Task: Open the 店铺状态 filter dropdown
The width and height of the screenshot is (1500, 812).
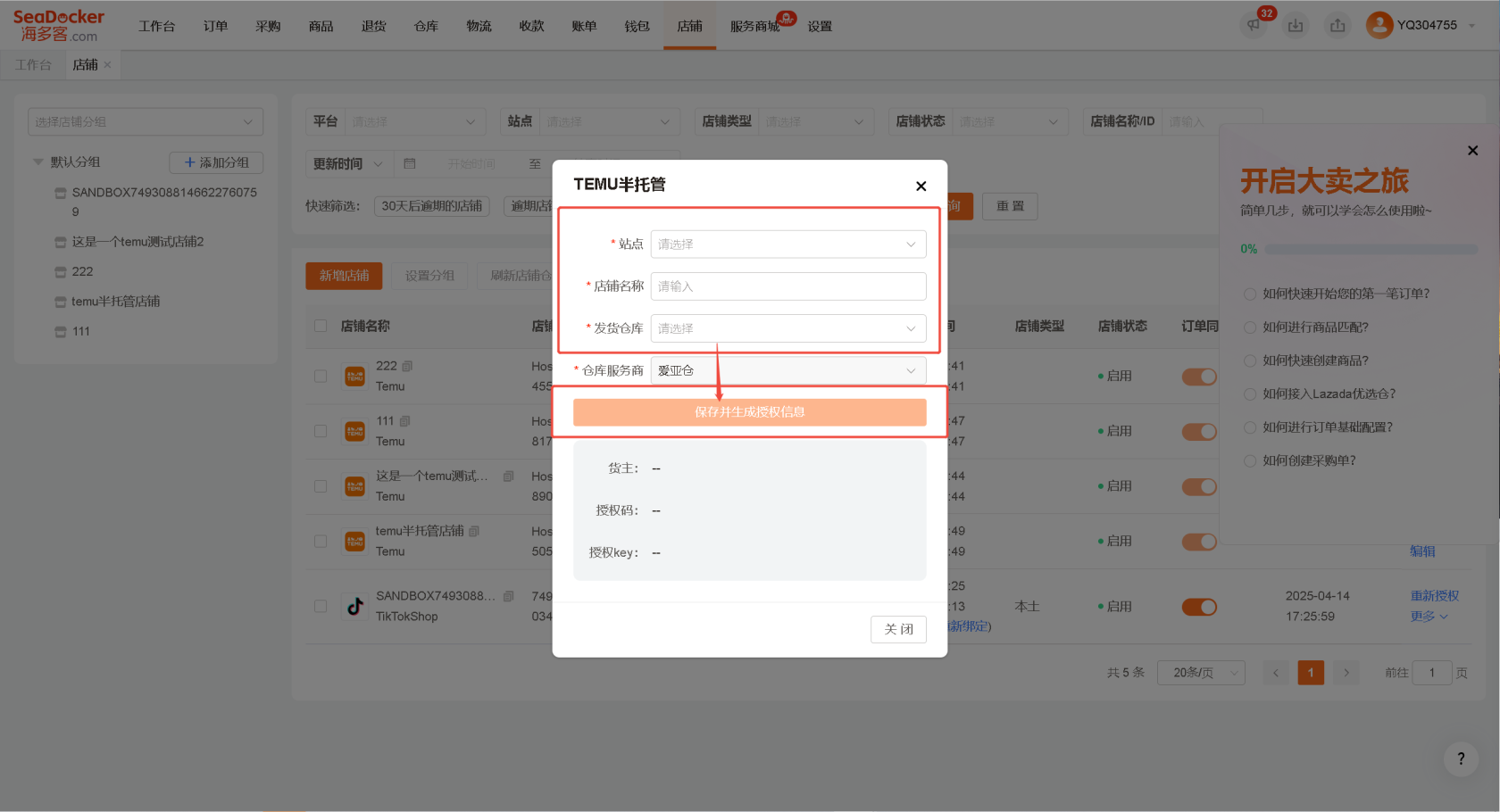Action: (1009, 121)
